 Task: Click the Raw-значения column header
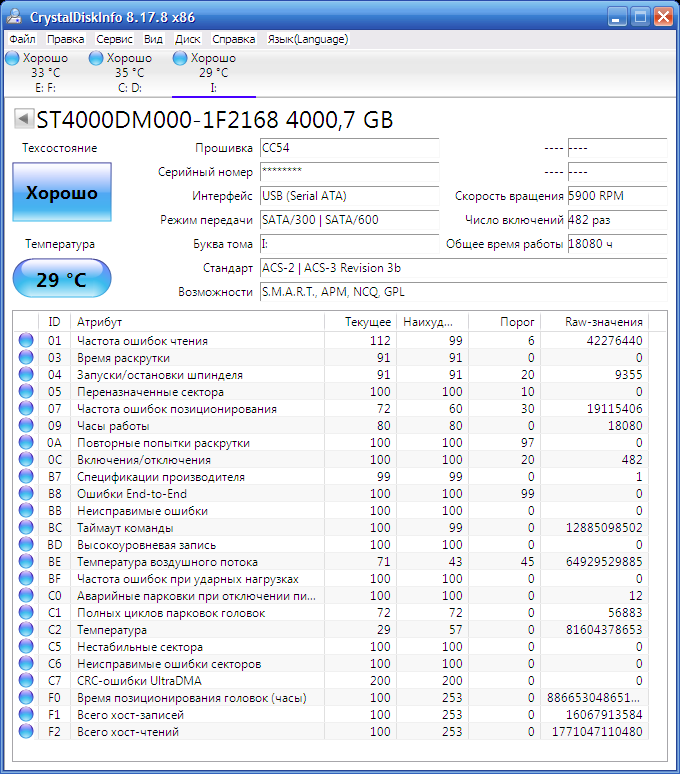[x=595, y=322]
